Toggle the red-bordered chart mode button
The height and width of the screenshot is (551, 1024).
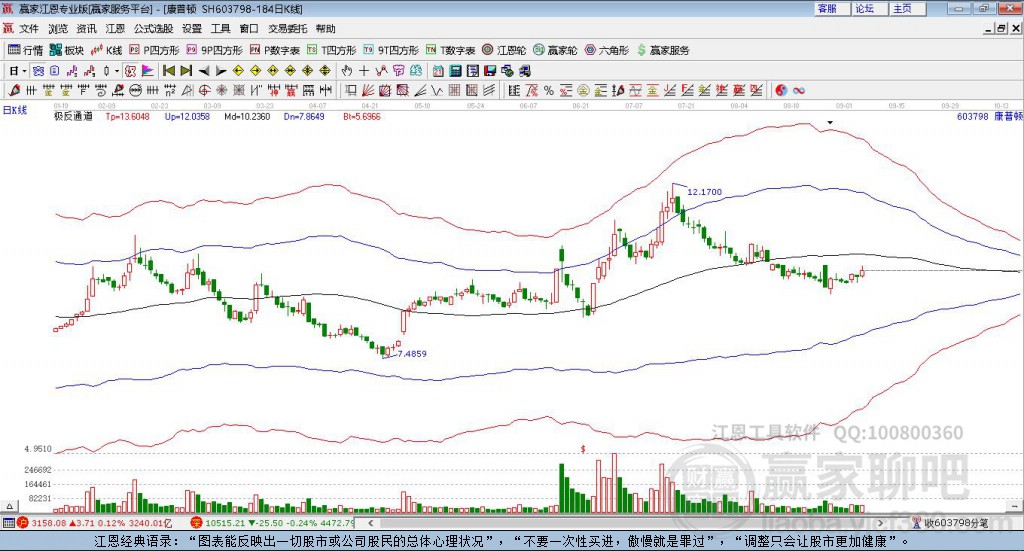[x=130, y=71]
